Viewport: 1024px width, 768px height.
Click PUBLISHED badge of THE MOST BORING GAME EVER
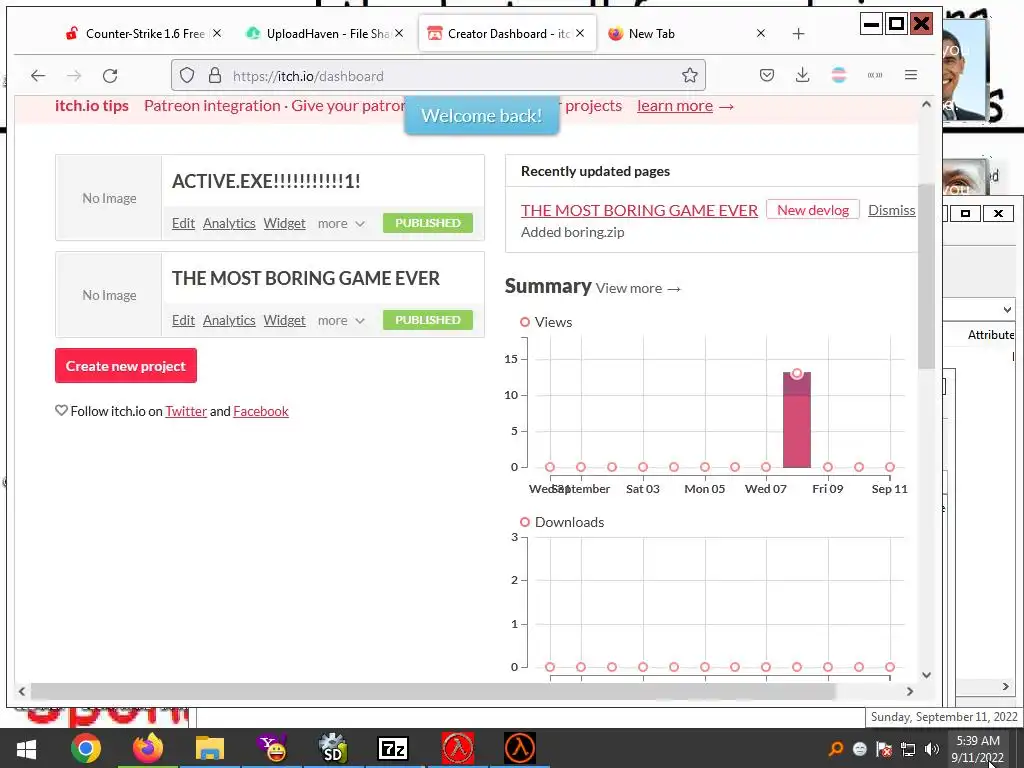tap(428, 320)
